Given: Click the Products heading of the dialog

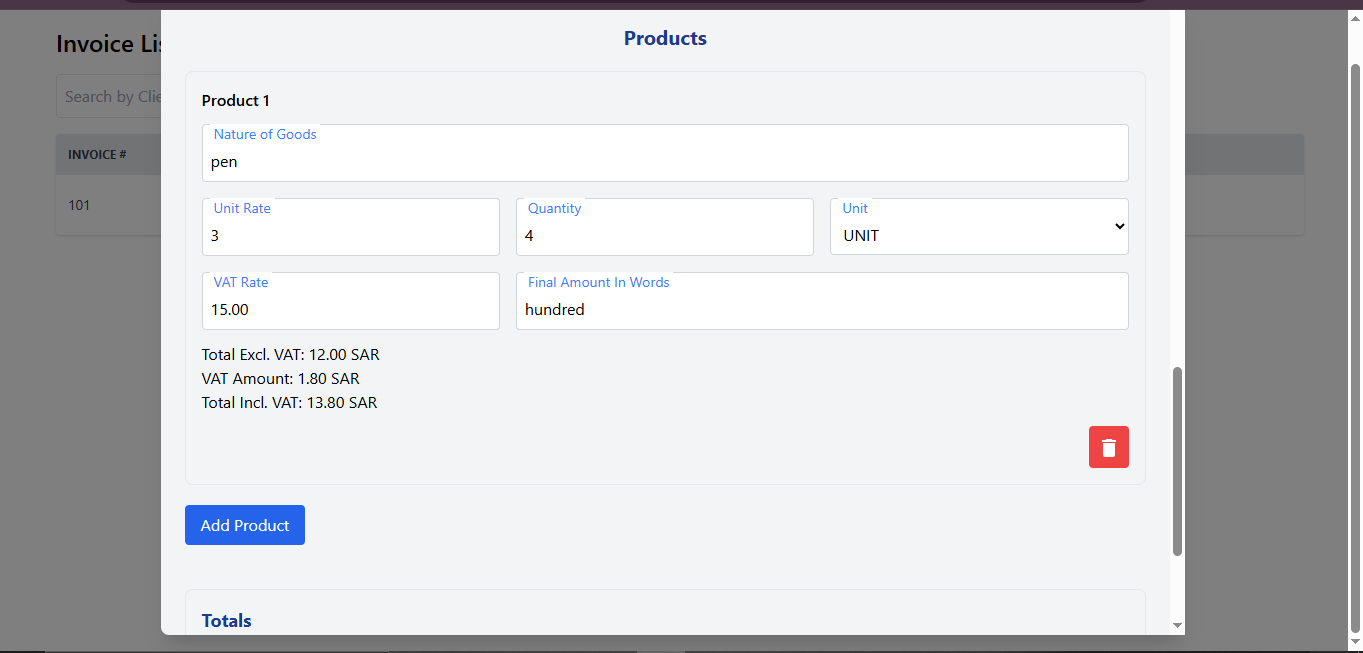Looking at the screenshot, I should [x=665, y=38].
